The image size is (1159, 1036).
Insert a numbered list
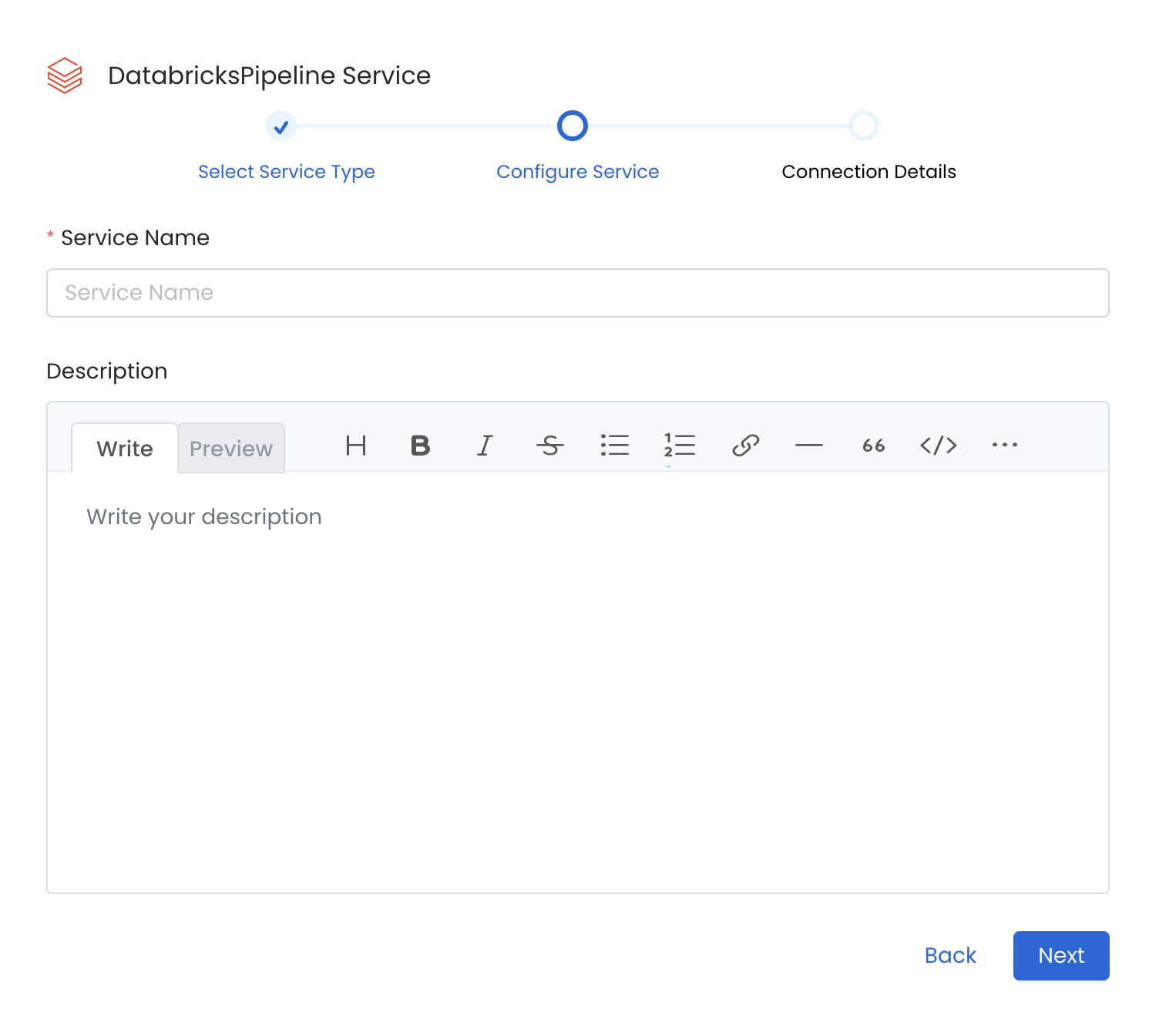click(x=679, y=446)
